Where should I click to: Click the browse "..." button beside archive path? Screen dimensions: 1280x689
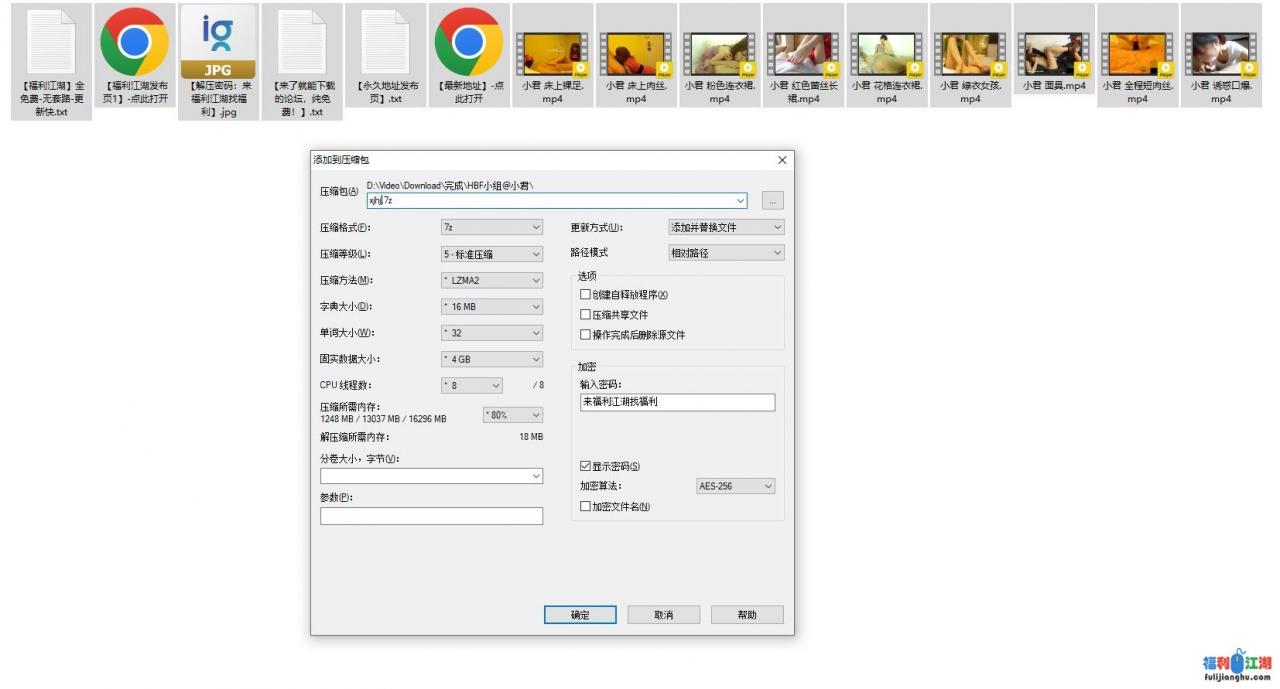[x=772, y=201]
